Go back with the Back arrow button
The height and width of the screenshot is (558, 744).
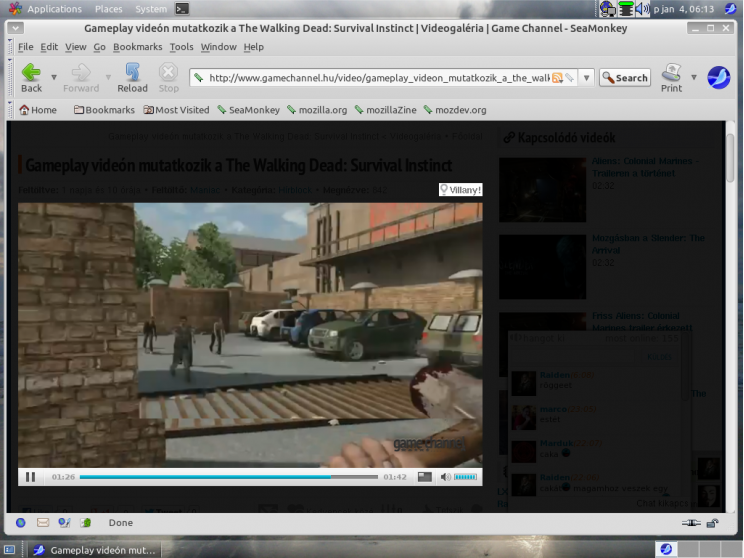click(31, 78)
